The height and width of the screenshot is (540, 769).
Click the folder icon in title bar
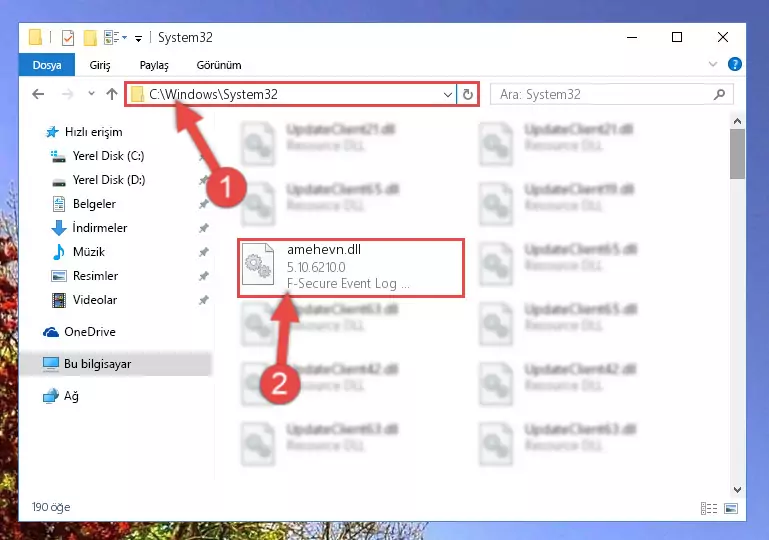(35, 37)
